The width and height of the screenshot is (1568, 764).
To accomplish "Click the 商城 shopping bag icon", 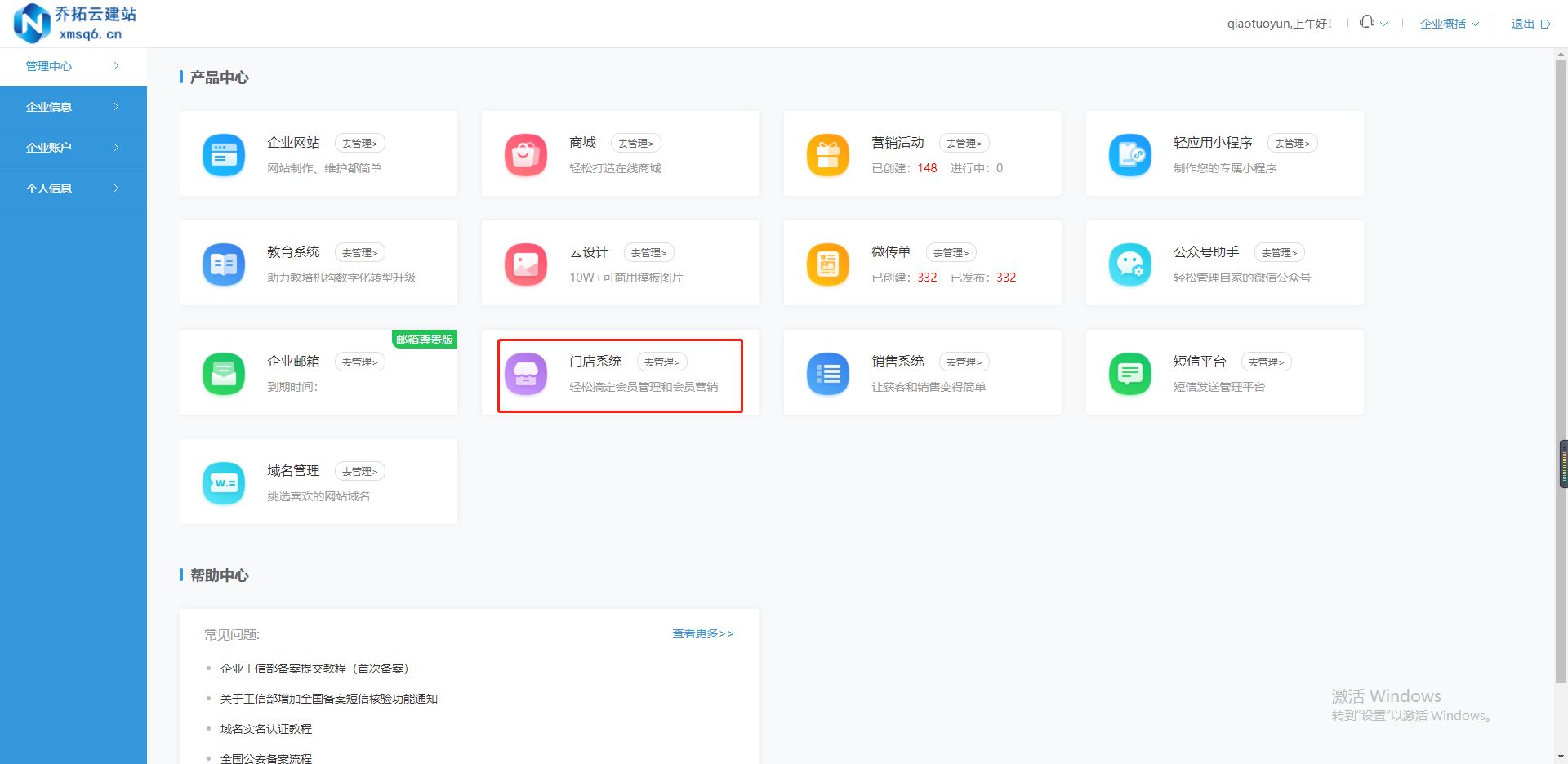I will [x=525, y=154].
